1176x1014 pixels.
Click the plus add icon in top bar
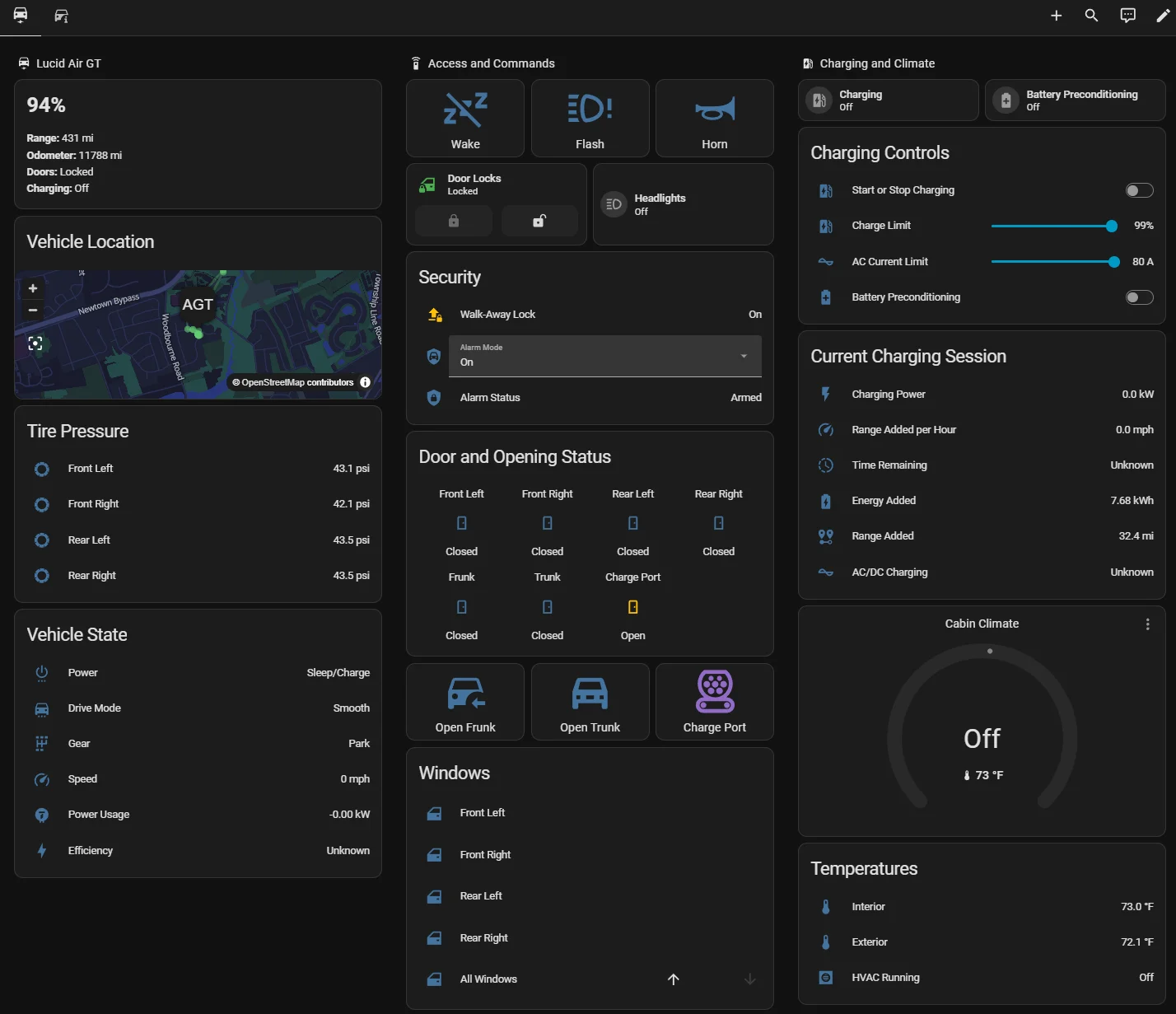(x=1056, y=16)
